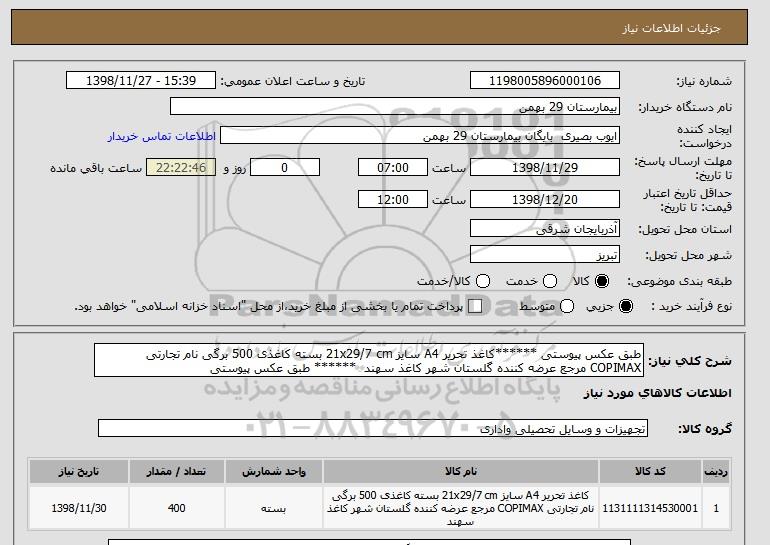Image resolution: width=770 pixels, height=545 pixels.
Task: Open the اطلاعات تماس خریدار link
Action: pyautogui.click(x=162, y=136)
